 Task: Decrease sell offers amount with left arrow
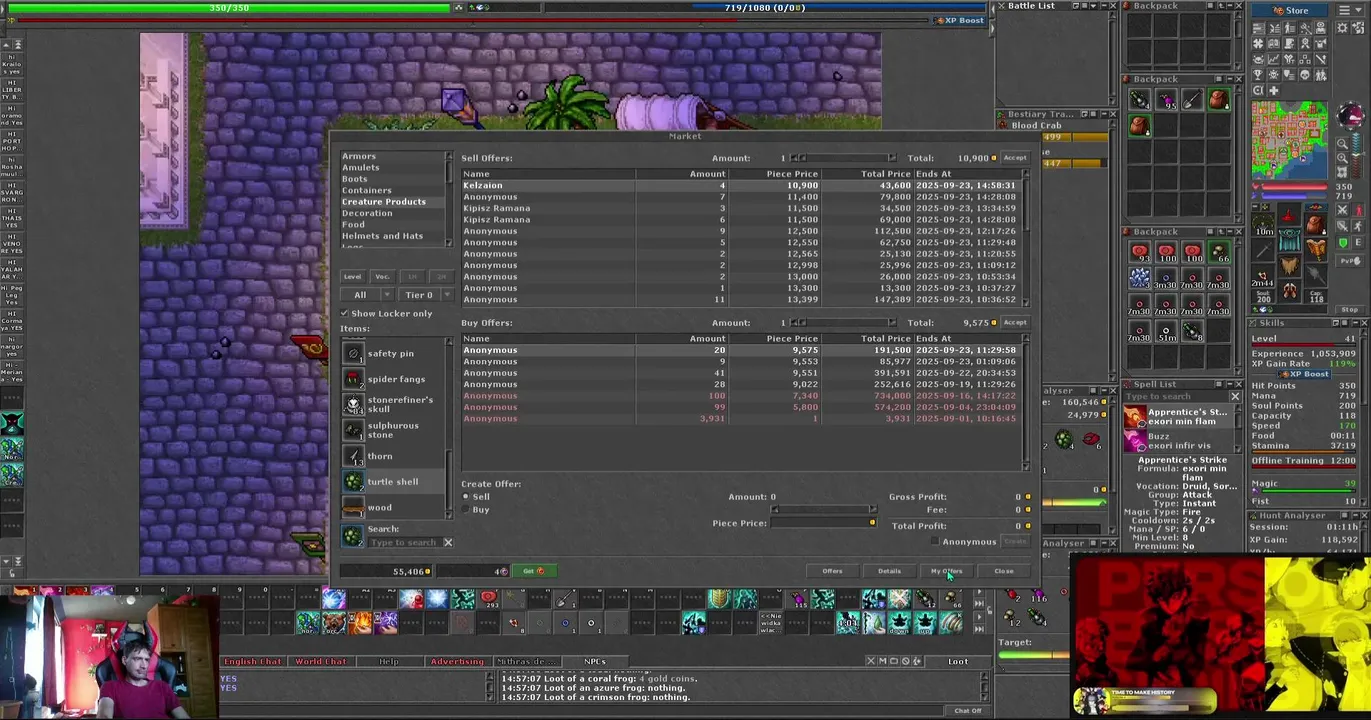pos(794,158)
